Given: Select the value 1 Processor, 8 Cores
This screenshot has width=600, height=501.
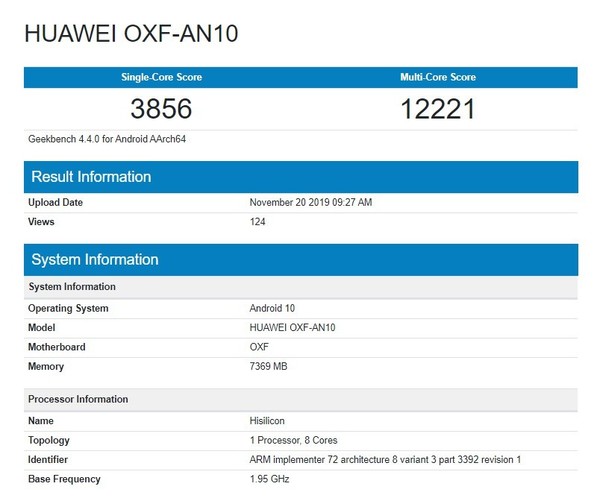Looking at the screenshot, I should click(293, 440).
